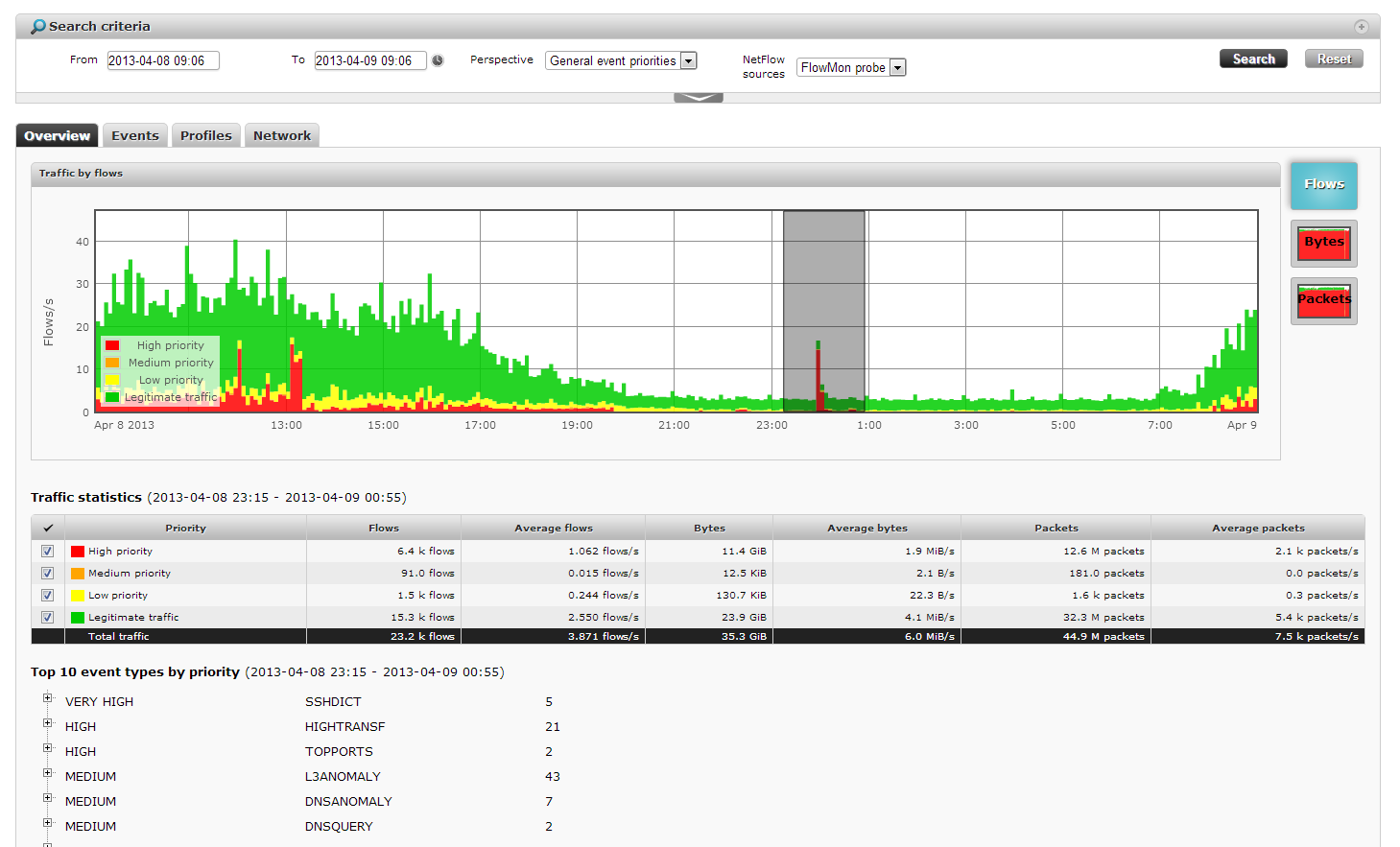
Task: Click the clock icon beside the To date
Action: tap(438, 60)
